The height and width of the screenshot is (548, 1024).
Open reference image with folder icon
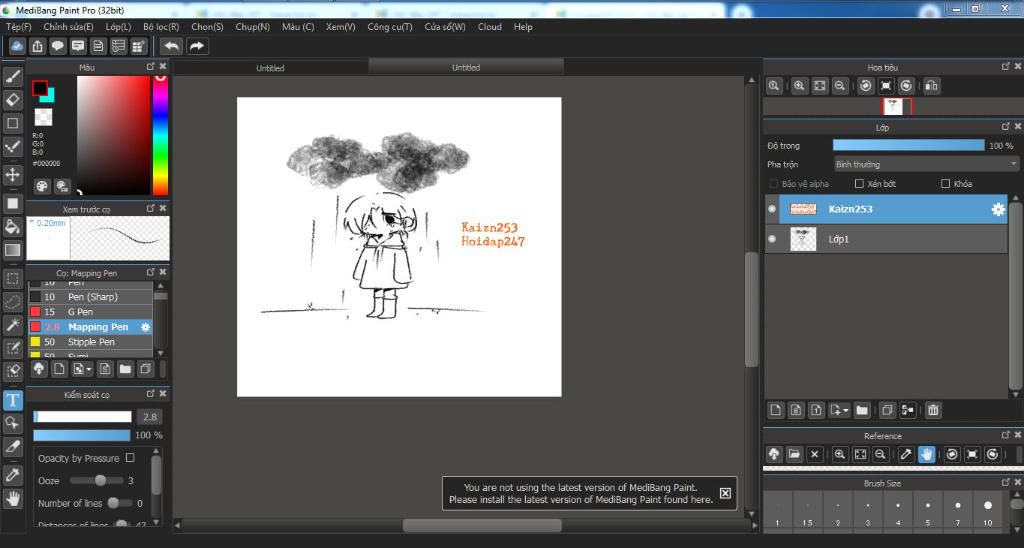(794, 454)
